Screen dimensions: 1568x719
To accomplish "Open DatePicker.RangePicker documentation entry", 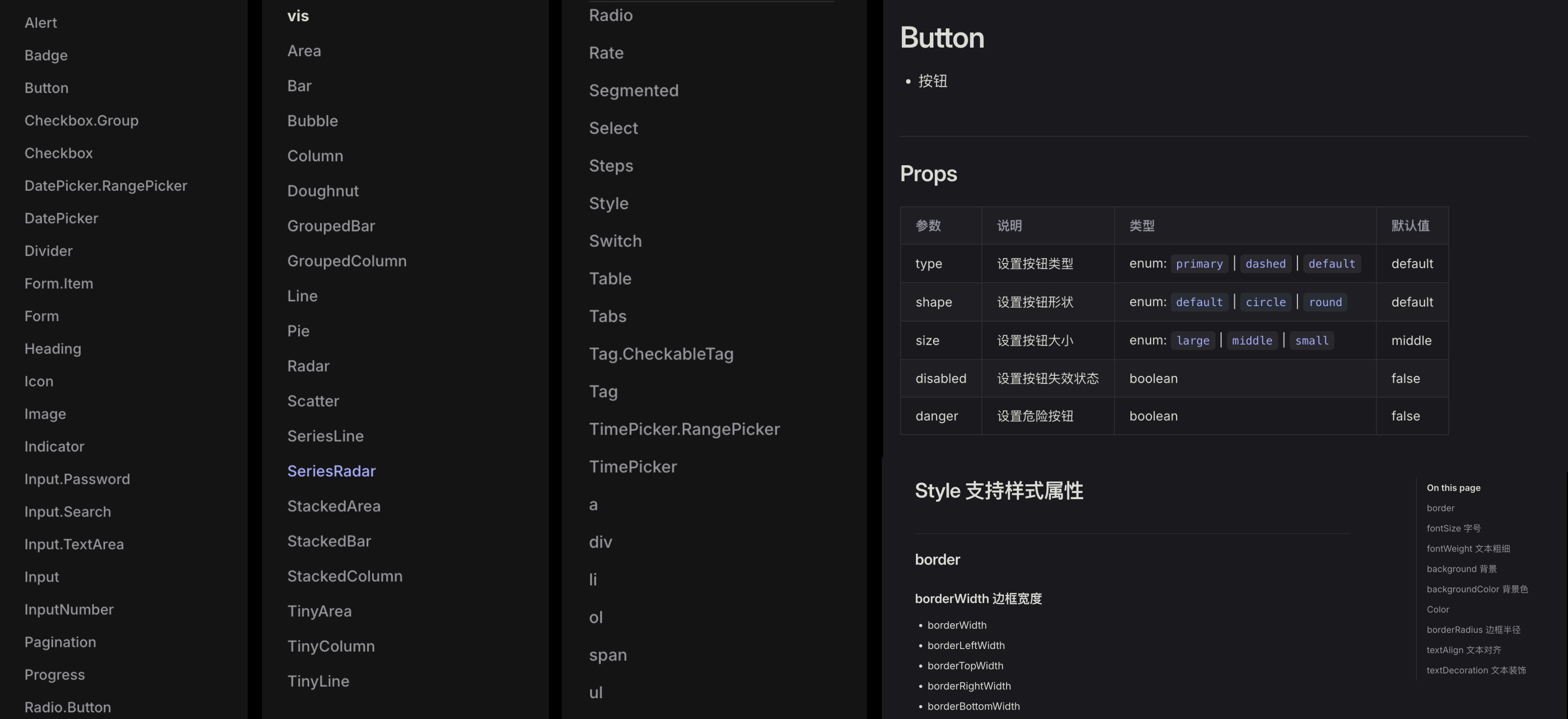I will tap(105, 186).
